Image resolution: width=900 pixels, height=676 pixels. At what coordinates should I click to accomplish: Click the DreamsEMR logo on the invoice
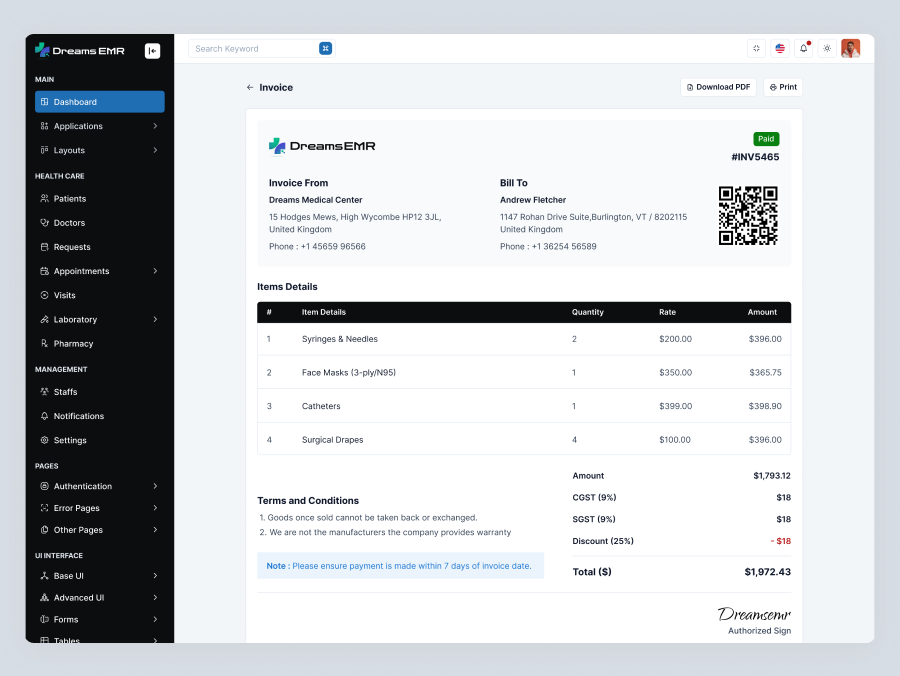point(322,146)
